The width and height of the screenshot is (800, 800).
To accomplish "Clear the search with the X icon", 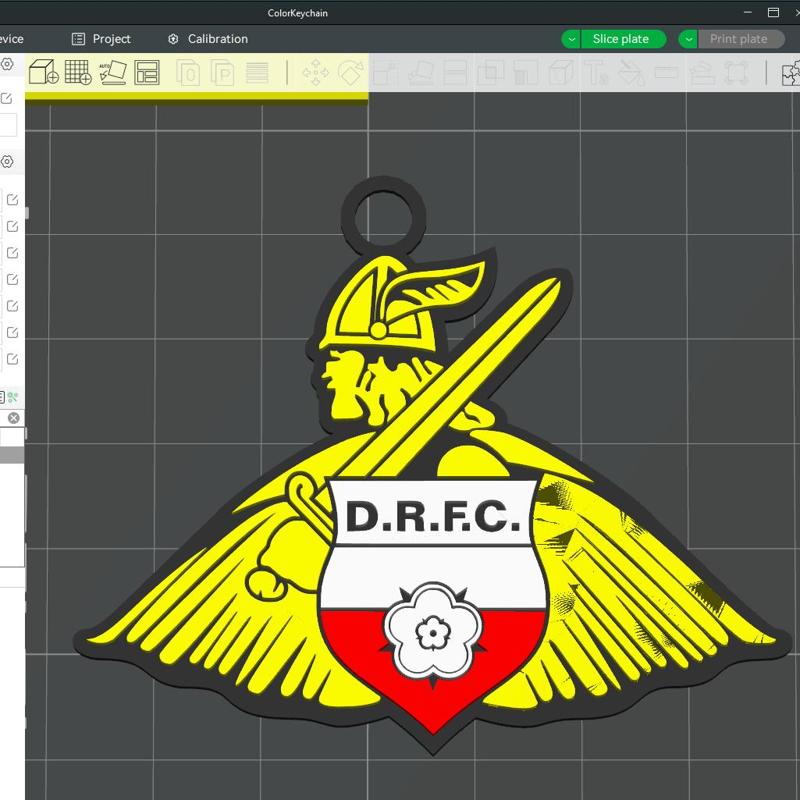I will coord(14,418).
